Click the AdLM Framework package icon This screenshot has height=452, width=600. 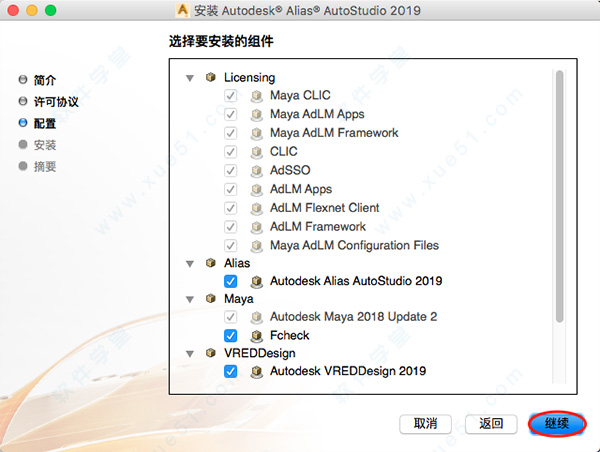(256, 227)
